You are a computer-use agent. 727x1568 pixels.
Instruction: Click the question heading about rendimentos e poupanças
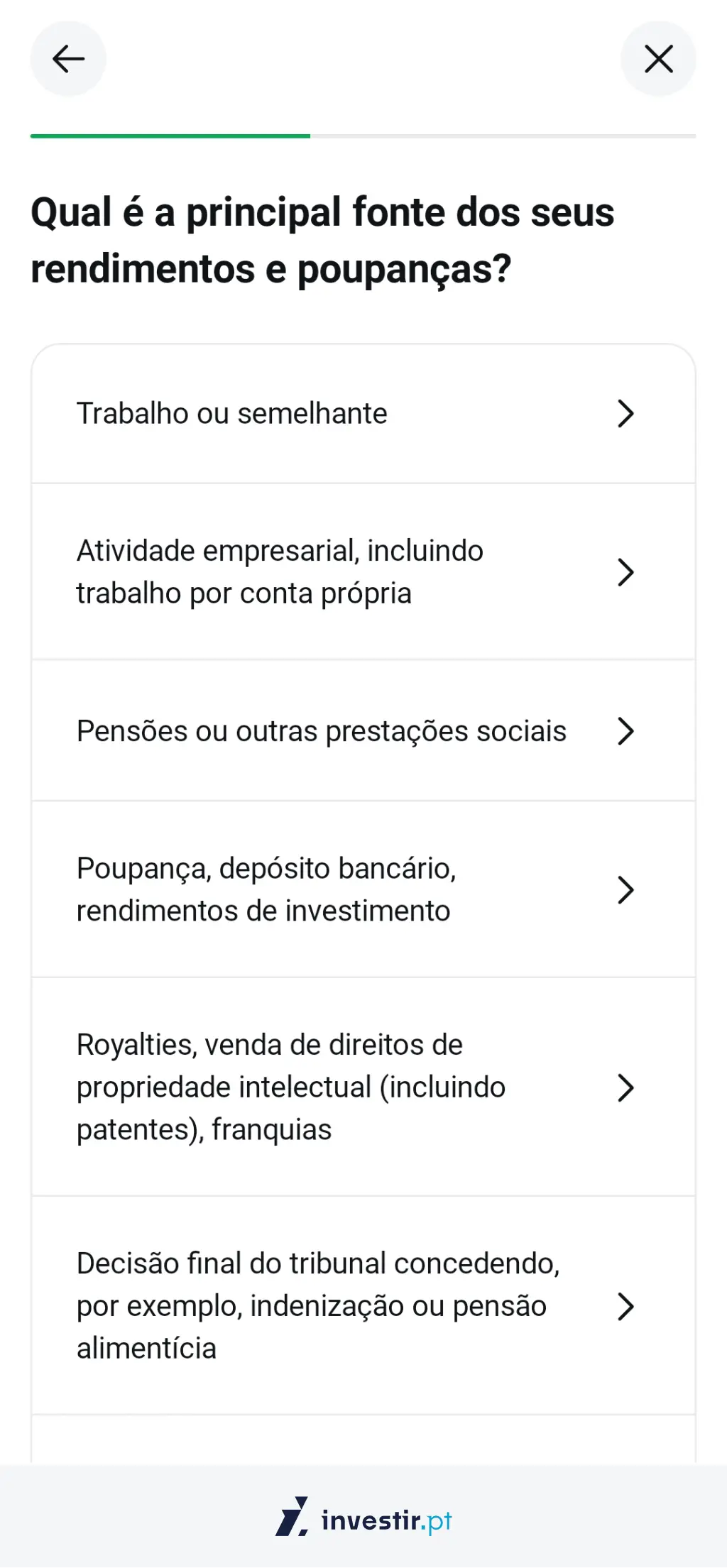(x=322, y=241)
